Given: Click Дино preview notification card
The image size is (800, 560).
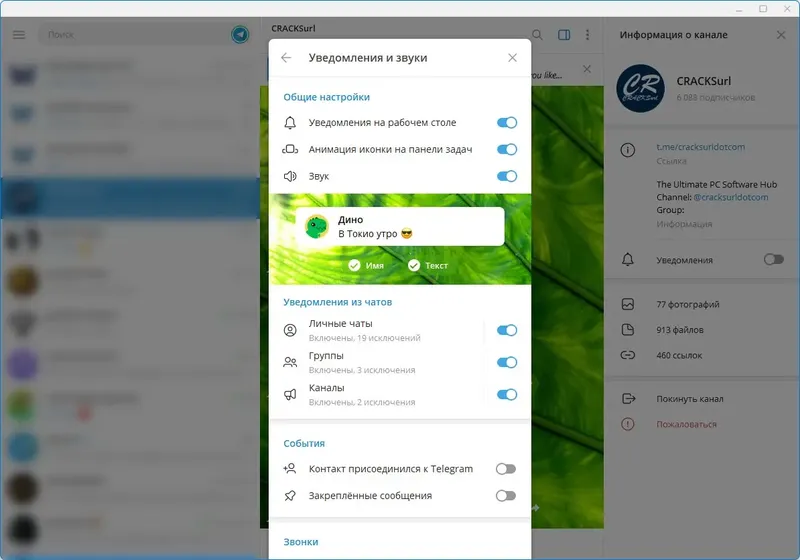Looking at the screenshot, I should (x=400, y=226).
